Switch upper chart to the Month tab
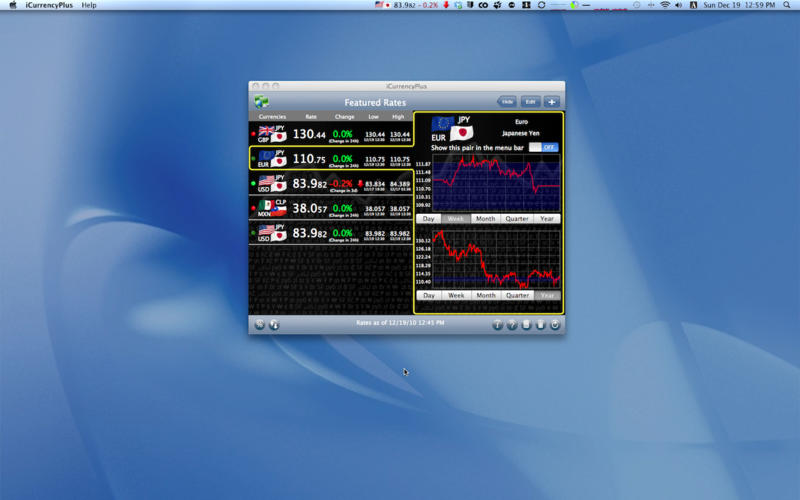800x500 pixels. (x=485, y=218)
